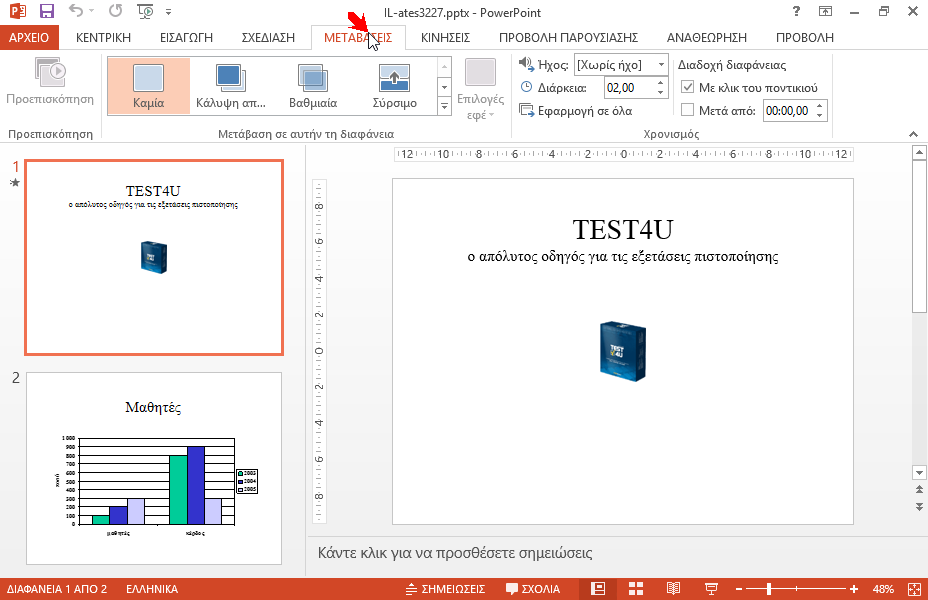Switch to the ΚΕΝΤΡΙΚΗ tab
The height and width of the screenshot is (600, 928).
[x=103, y=37]
